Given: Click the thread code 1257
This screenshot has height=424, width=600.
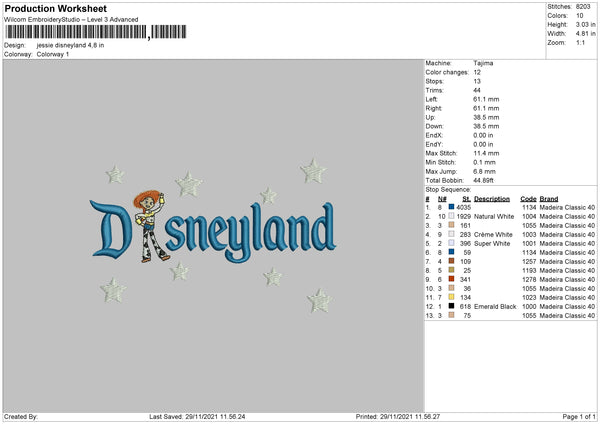Looking at the screenshot, I should (x=529, y=261).
